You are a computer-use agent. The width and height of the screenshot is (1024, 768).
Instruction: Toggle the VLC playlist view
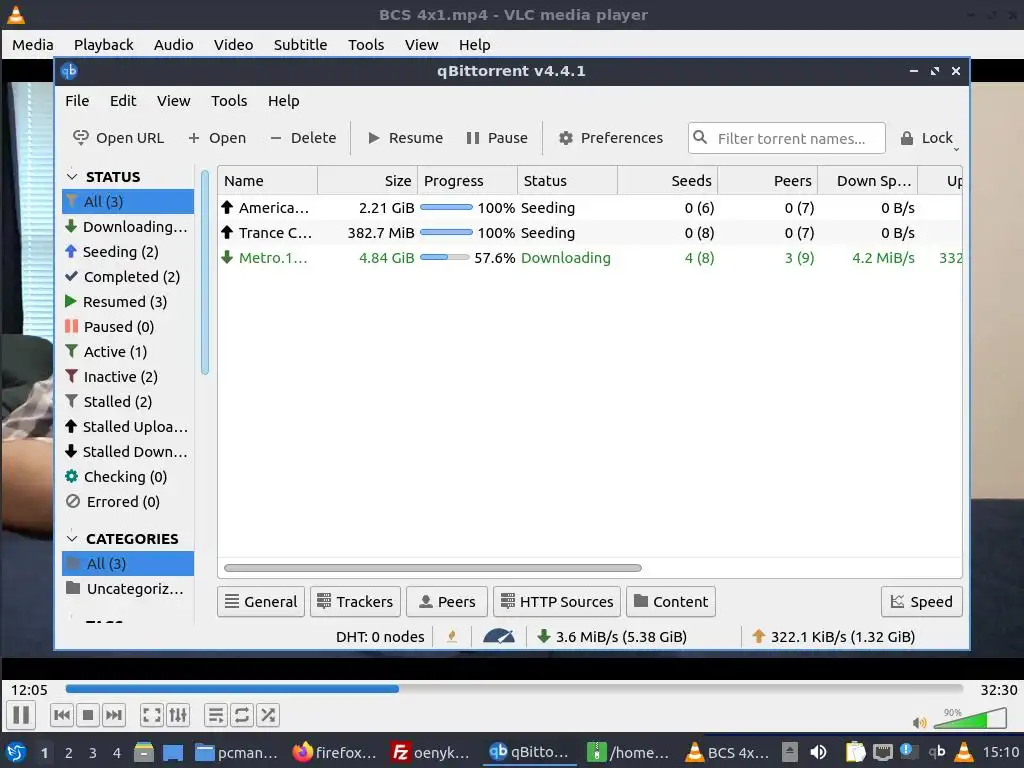coord(216,715)
